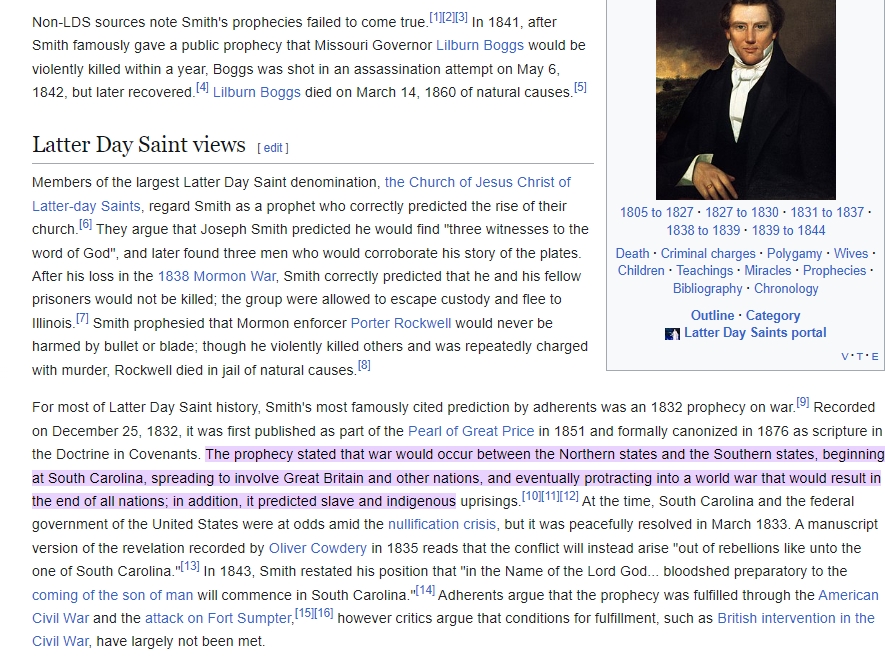This screenshot has height=666, width=885.
Task: Follow the Pearl of Great Price link
Action: coord(471,431)
